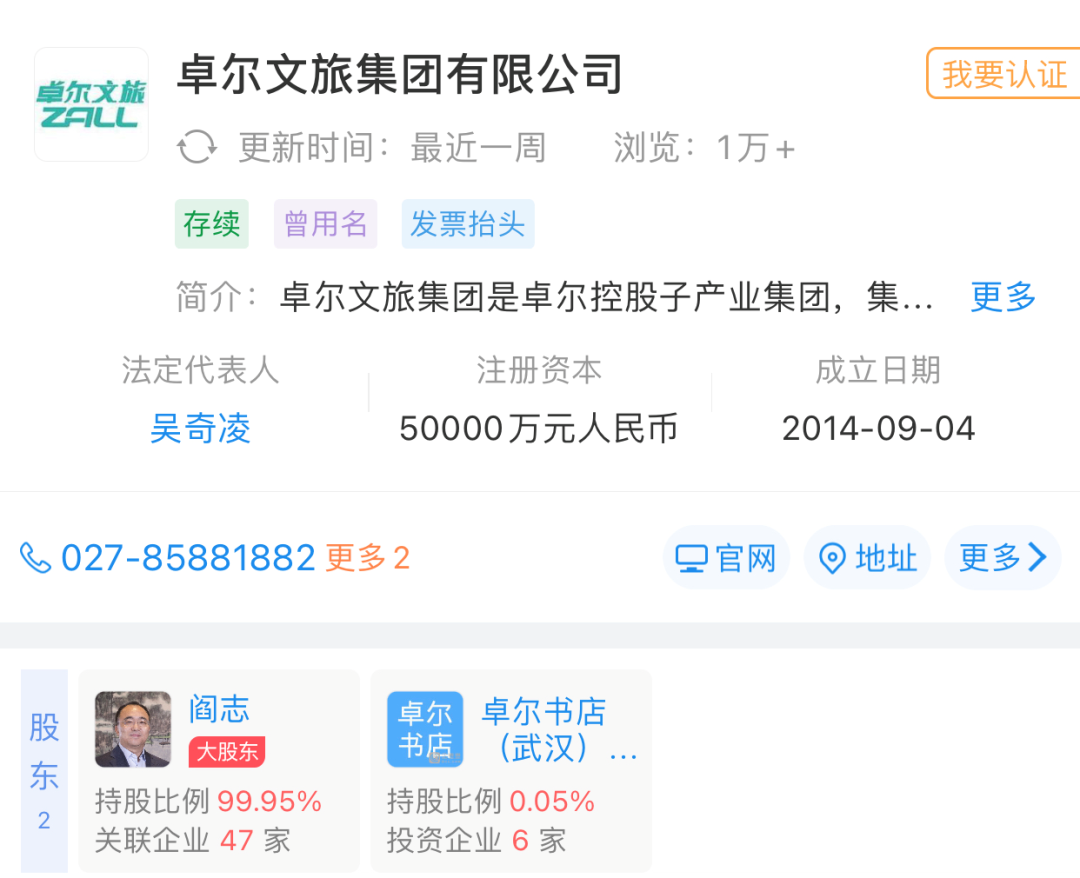Click the monitor icon for 官网
1080x878 pixels.
[692, 558]
